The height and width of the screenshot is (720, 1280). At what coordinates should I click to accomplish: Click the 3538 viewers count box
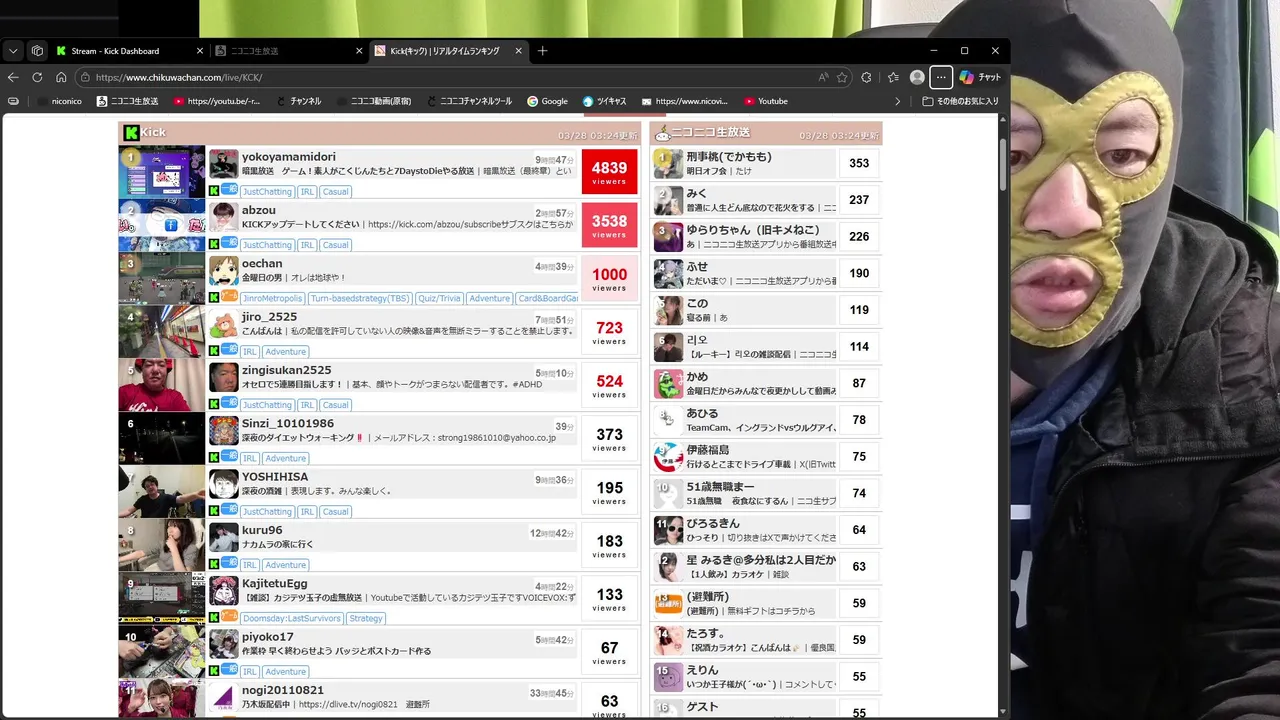point(609,225)
